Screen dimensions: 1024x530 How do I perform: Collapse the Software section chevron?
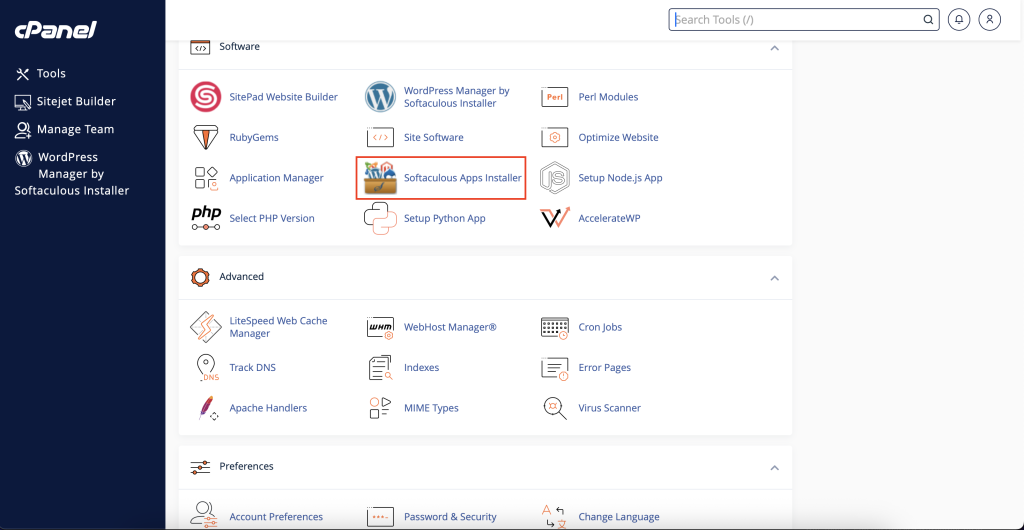[x=775, y=48]
